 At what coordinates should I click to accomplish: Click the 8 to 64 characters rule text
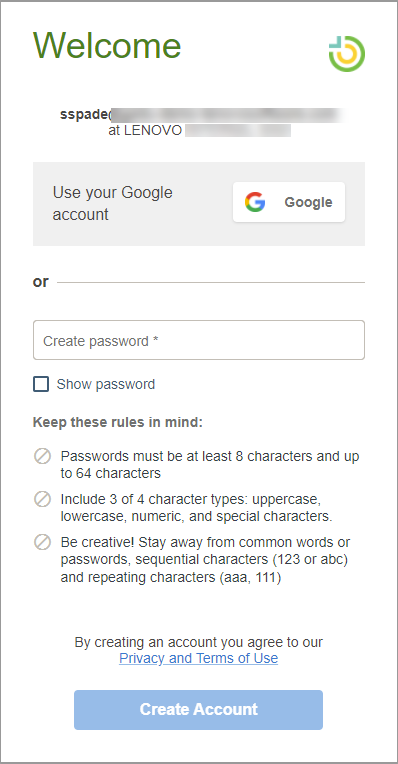coord(210,465)
